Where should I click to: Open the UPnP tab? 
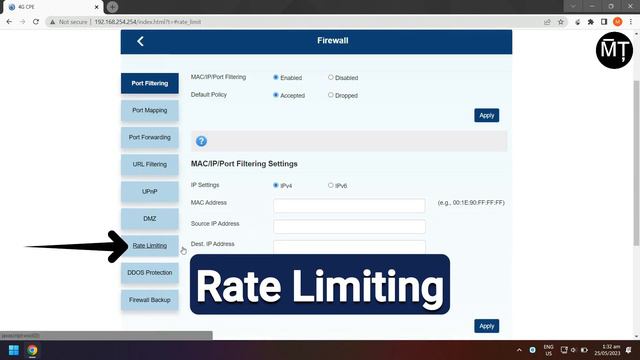pyautogui.click(x=150, y=191)
